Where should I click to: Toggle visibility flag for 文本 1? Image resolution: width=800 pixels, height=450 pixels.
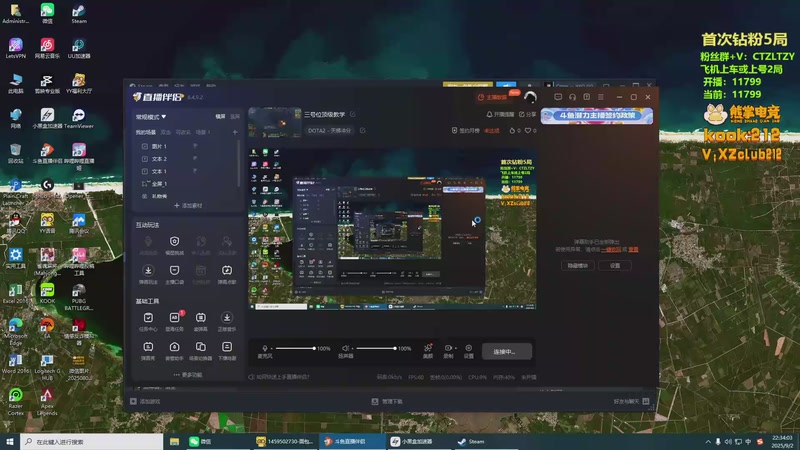coord(195,171)
